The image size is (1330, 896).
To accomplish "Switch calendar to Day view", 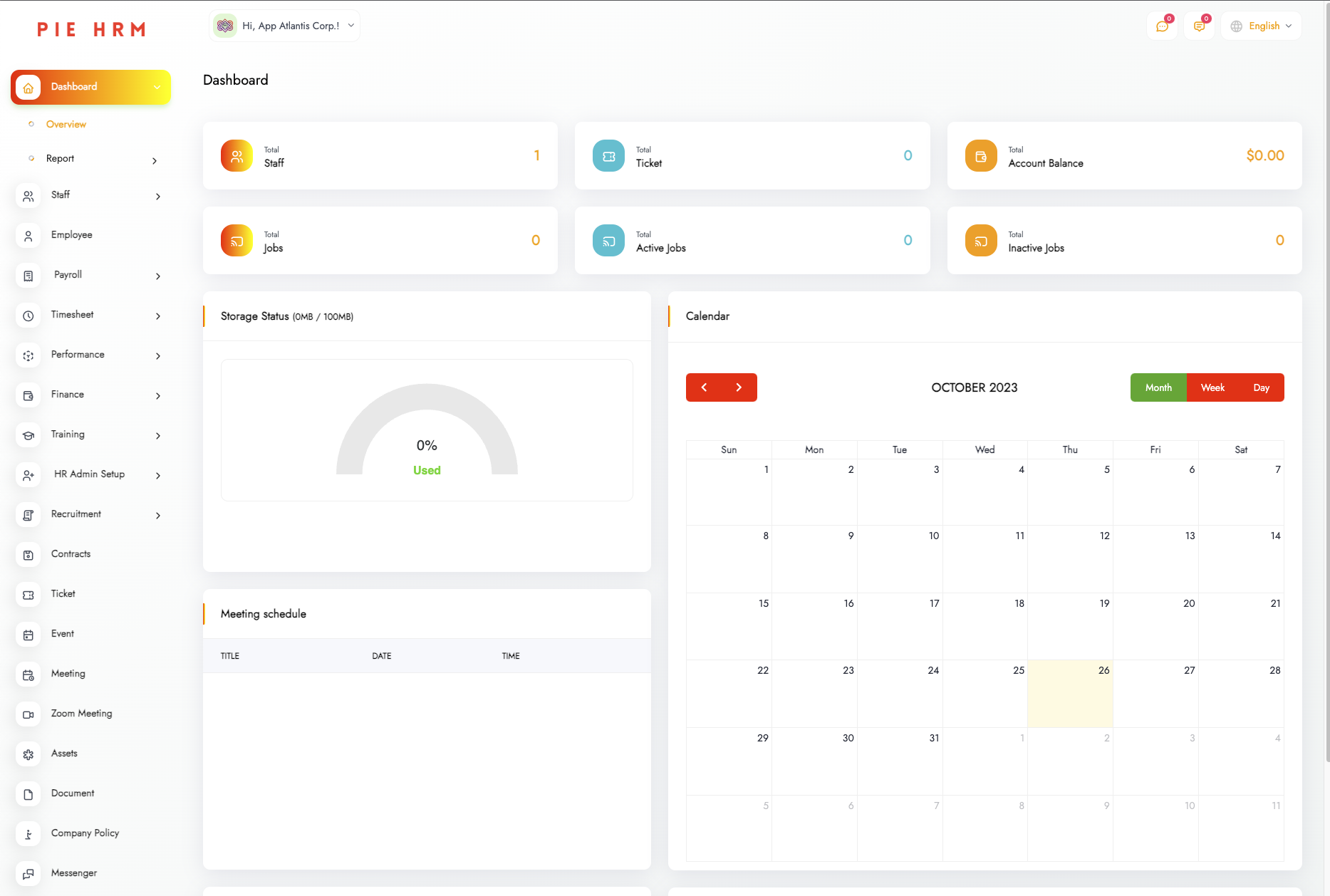I will pyautogui.click(x=1262, y=387).
